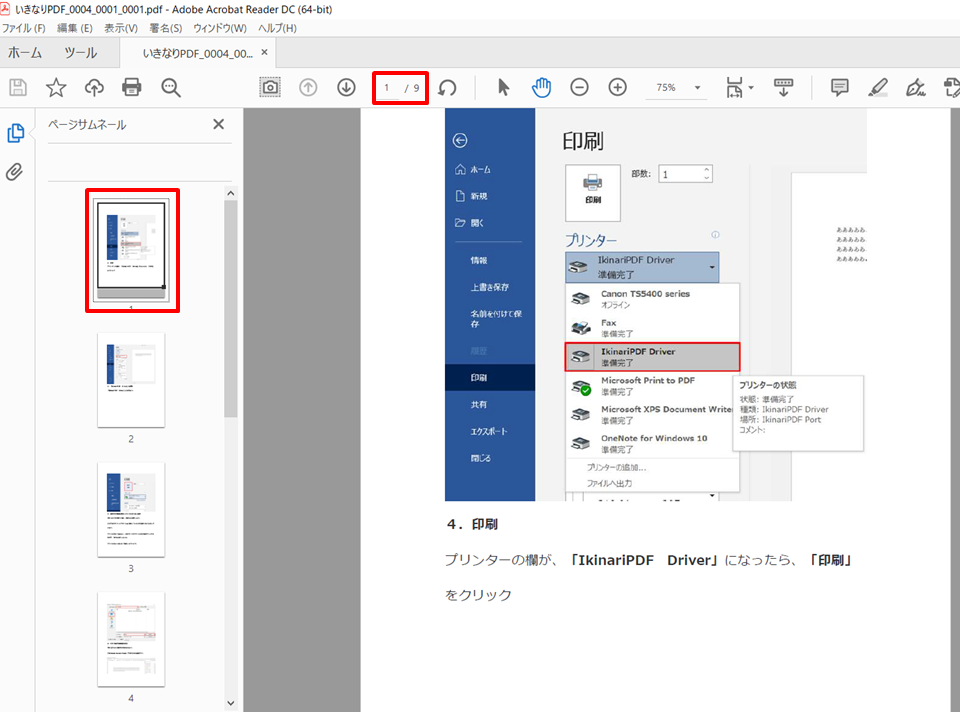The width and height of the screenshot is (960, 712).
Task: Open the ファイル(F) menu
Action: click(x=24, y=28)
